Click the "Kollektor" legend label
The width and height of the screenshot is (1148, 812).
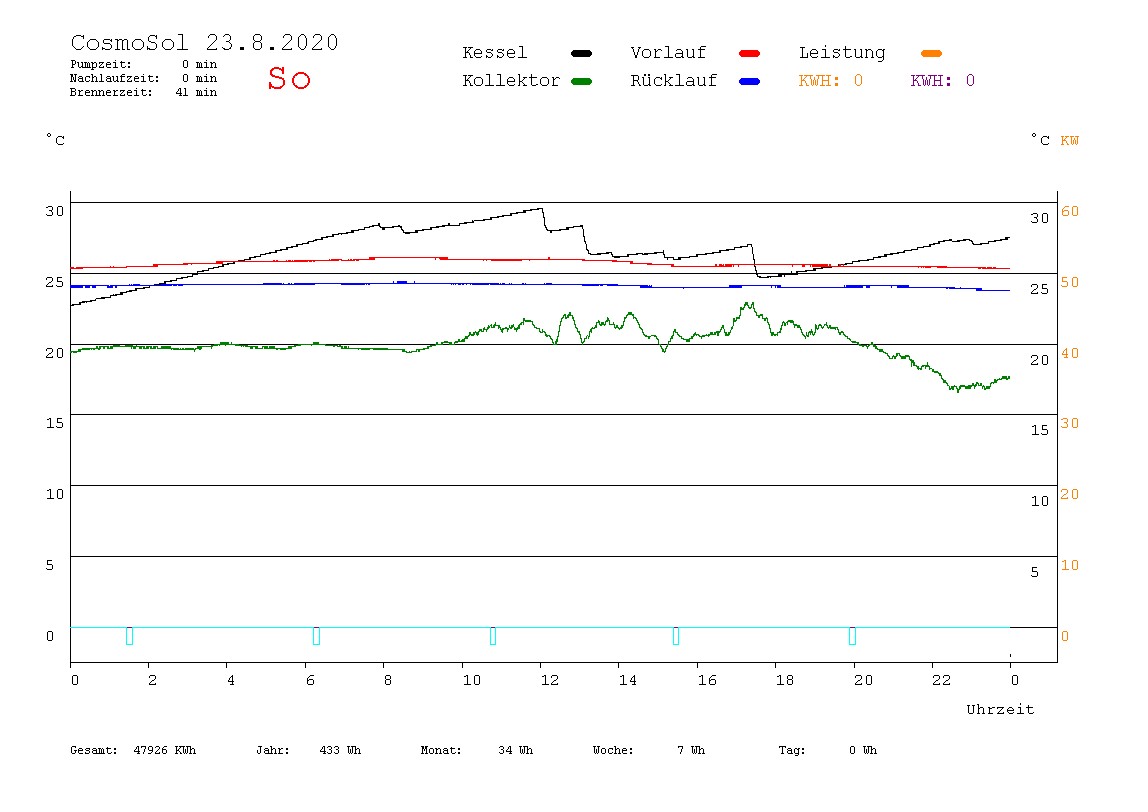511,81
